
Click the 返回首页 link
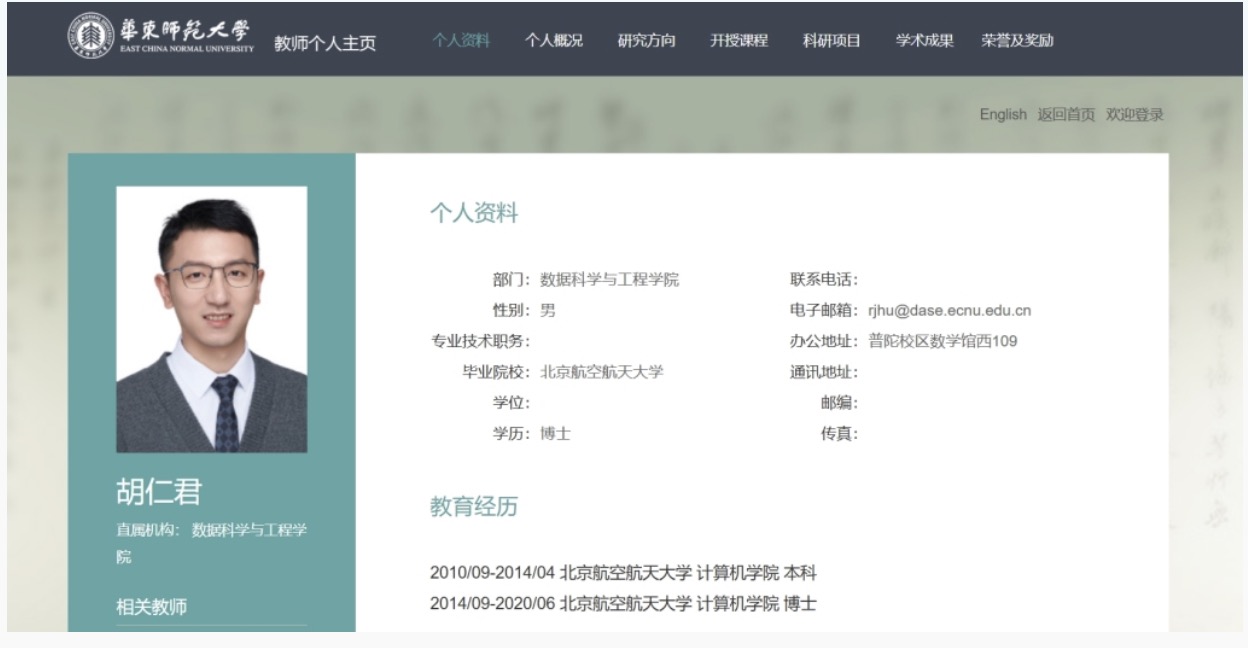[x=1066, y=115]
